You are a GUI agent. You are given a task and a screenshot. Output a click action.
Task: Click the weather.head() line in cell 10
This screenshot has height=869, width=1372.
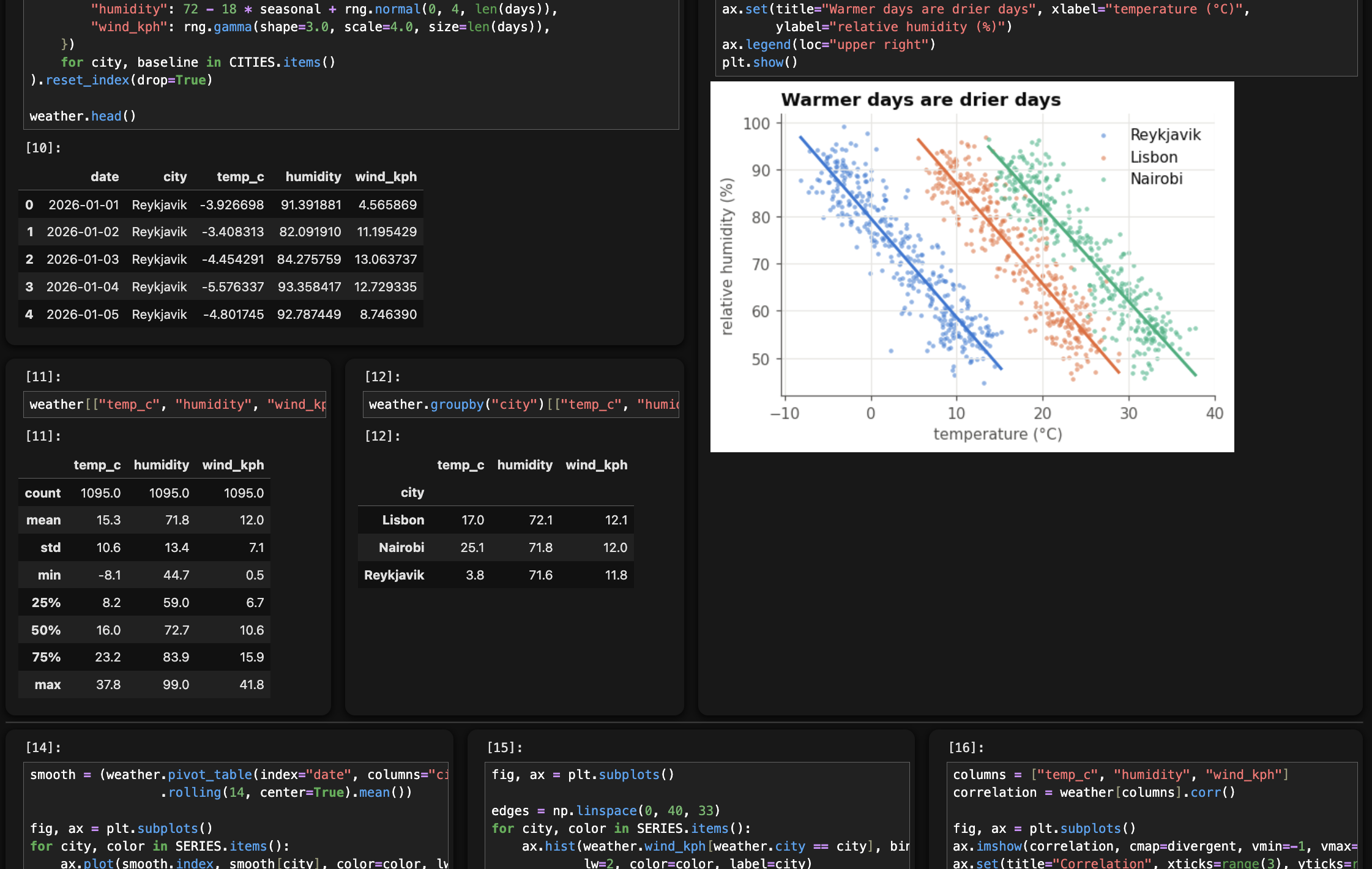tap(83, 116)
